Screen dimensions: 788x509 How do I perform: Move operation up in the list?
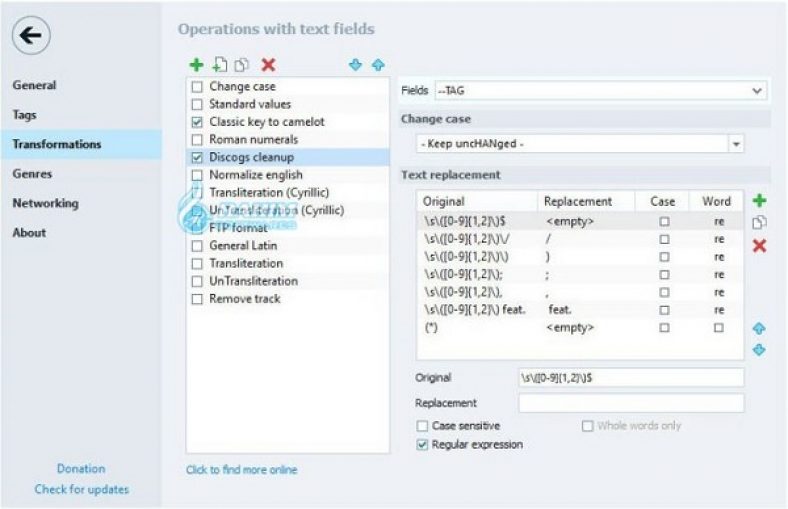[x=378, y=65]
